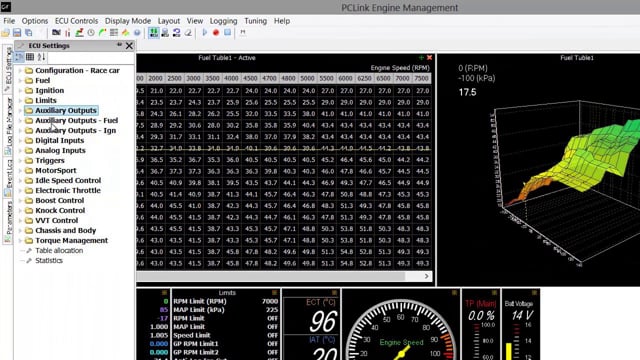
Task: Click the black ECU device toolbar icon
Action: click(x=56, y=33)
